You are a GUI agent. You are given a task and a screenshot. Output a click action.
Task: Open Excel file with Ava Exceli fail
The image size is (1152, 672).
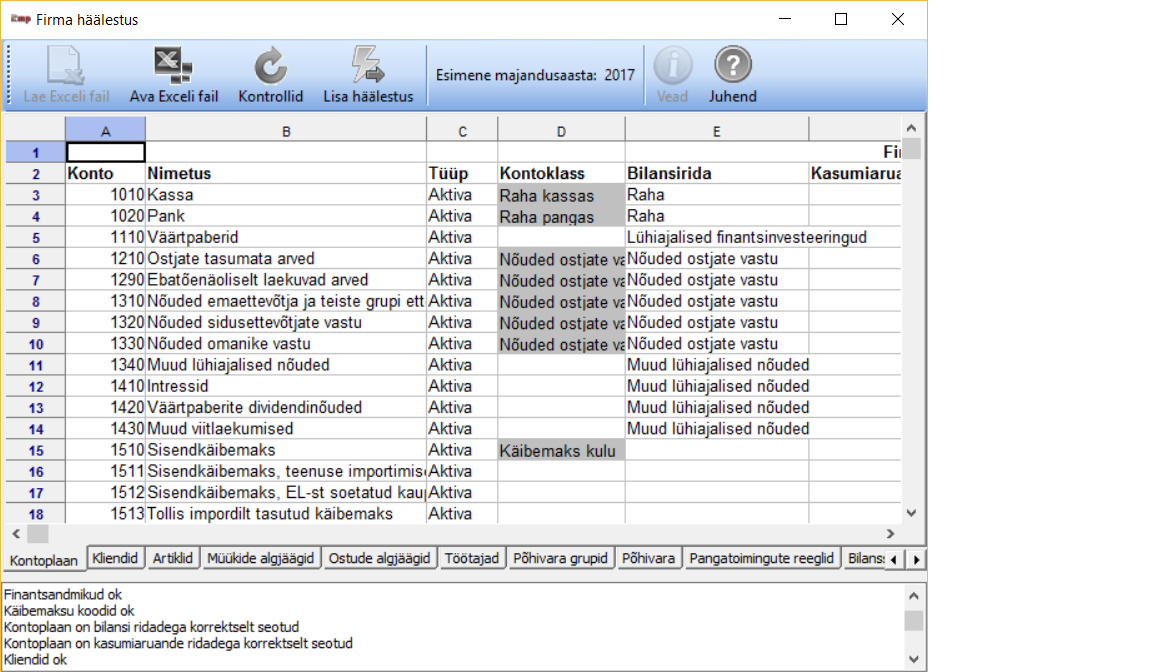[x=173, y=67]
